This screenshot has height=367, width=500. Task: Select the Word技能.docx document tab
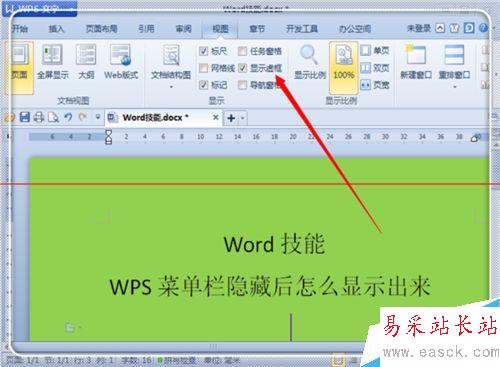click(x=163, y=117)
